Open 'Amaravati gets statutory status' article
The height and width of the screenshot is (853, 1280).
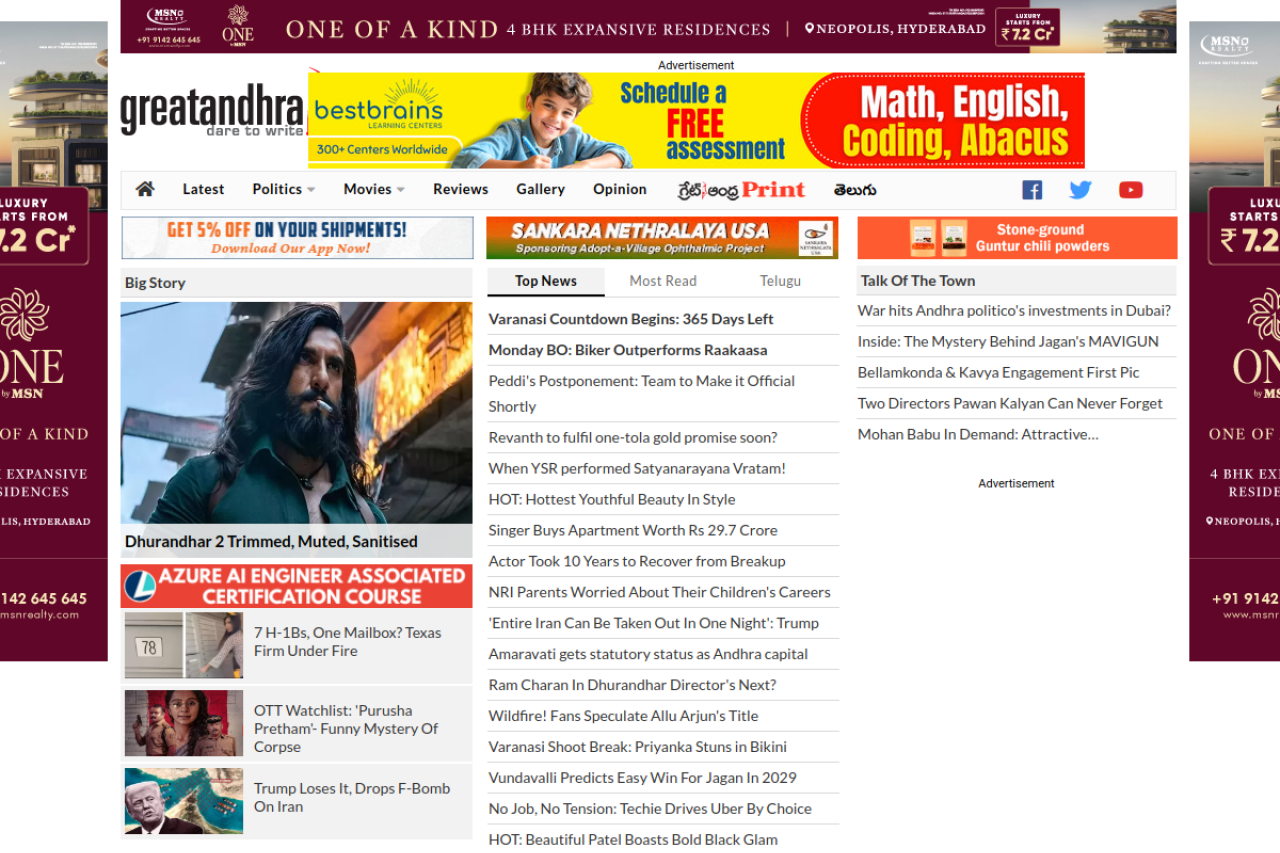click(647, 654)
